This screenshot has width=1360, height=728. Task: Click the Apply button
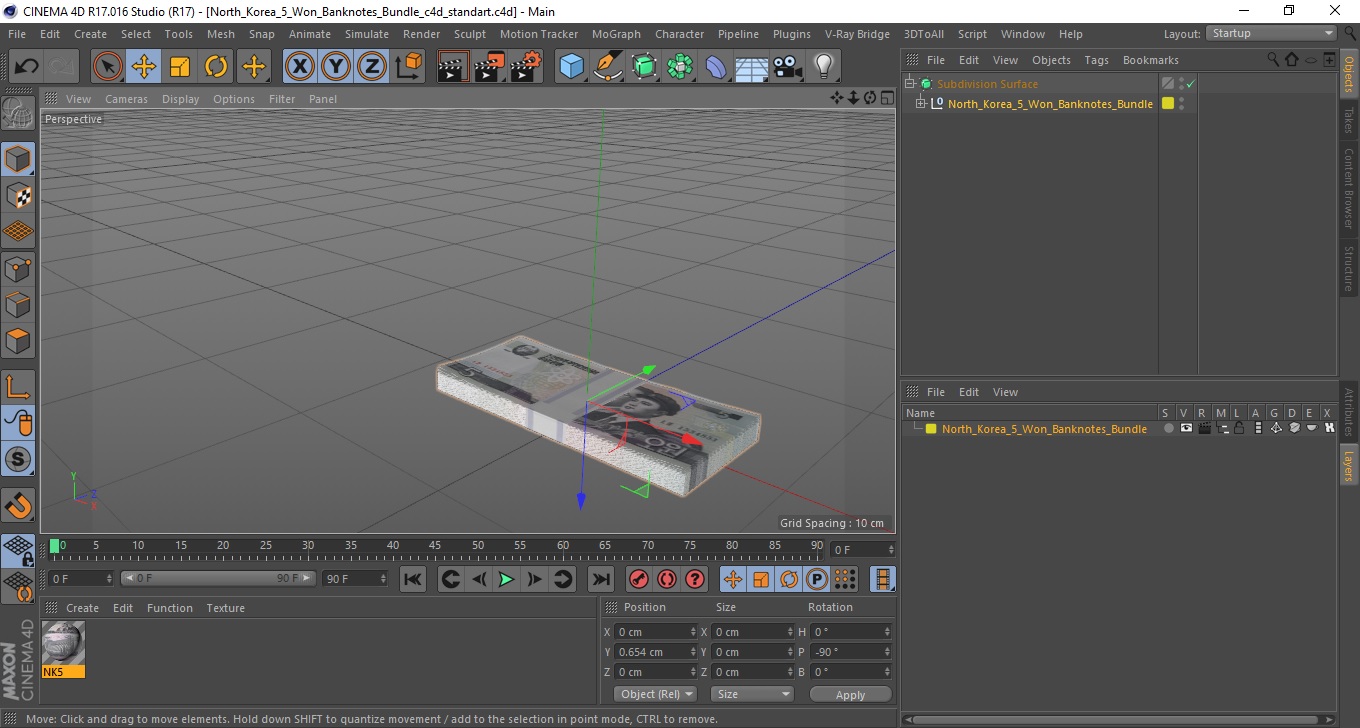tap(850, 694)
